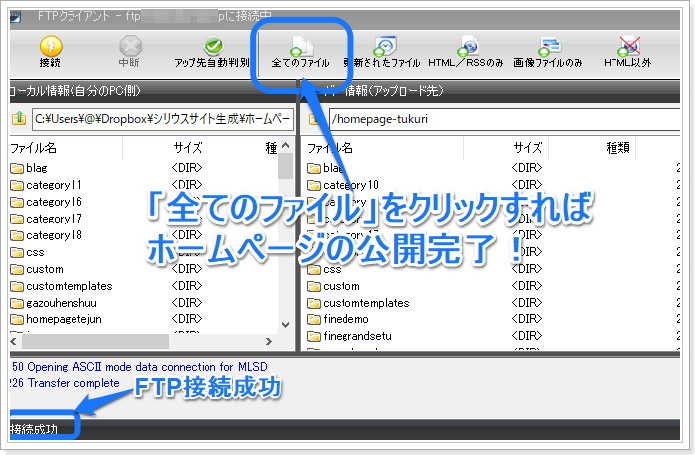695x455 pixels.
Task: Click local list scroll left arrow
Action: pos(14,342)
